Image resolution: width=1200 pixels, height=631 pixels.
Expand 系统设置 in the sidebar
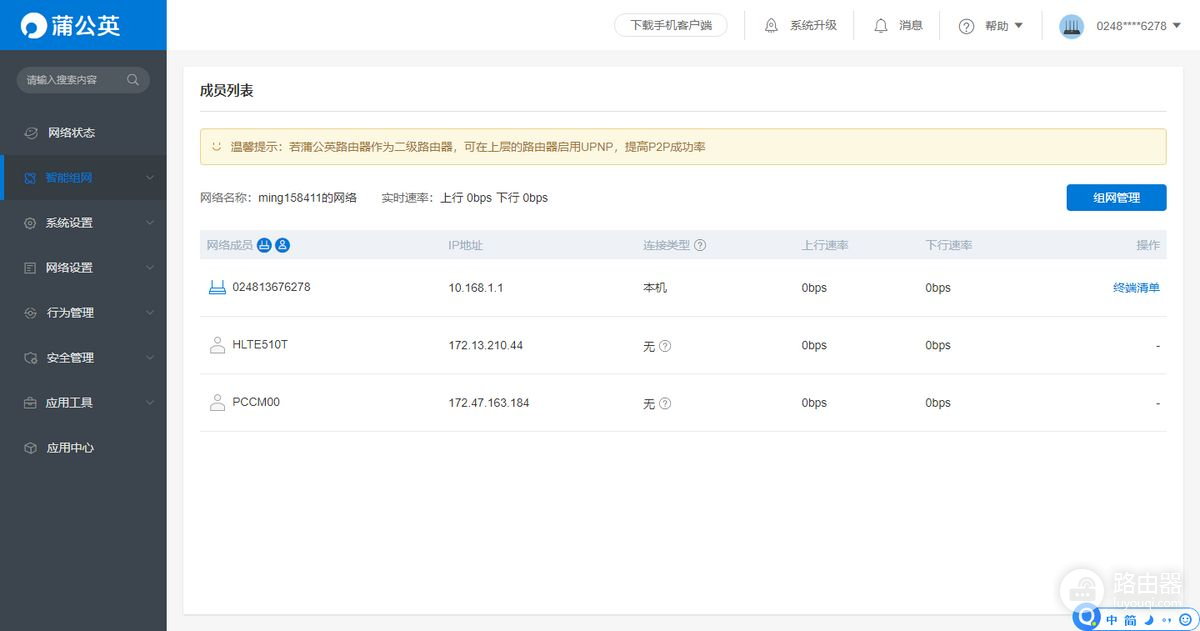coord(83,223)
